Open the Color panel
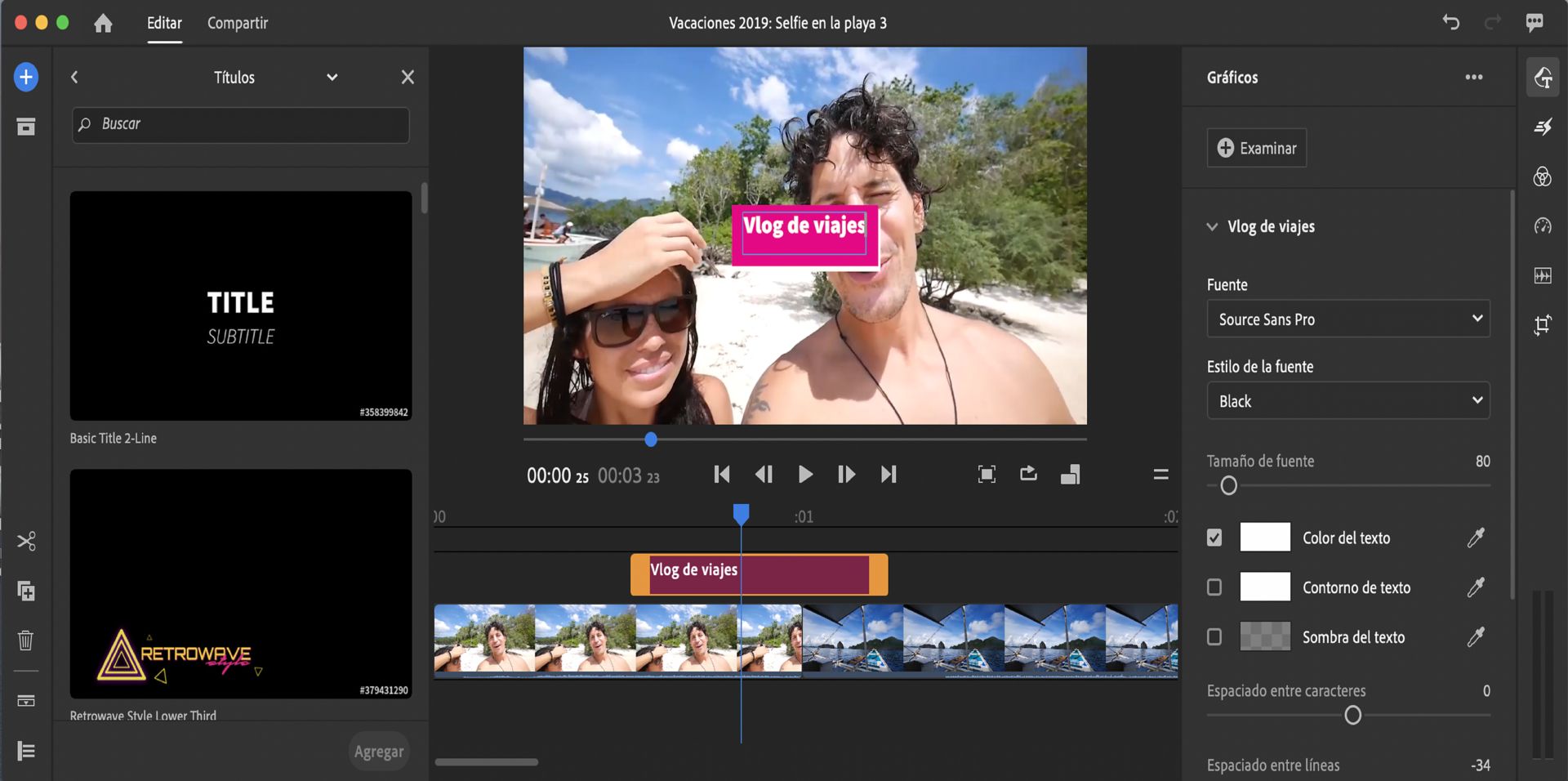This screenshot has height=781, width=1568. pyautogui.click(x=1543, y=177)
